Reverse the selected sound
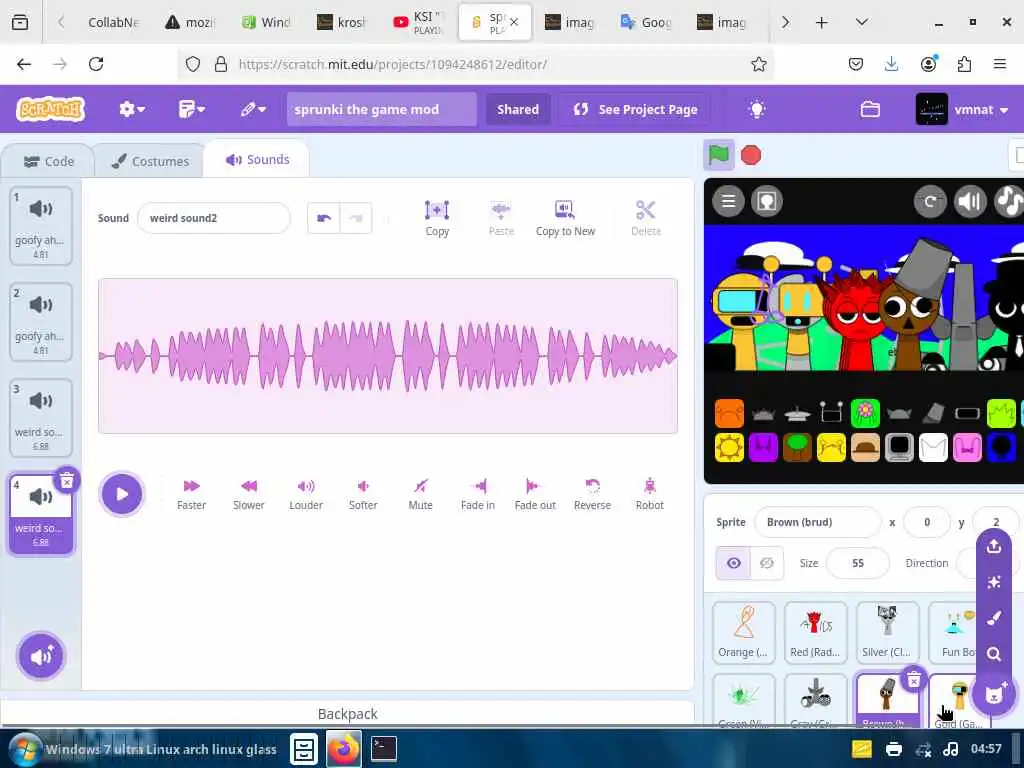The height and width of the screenshot is (768, 1024). point(592,494)
